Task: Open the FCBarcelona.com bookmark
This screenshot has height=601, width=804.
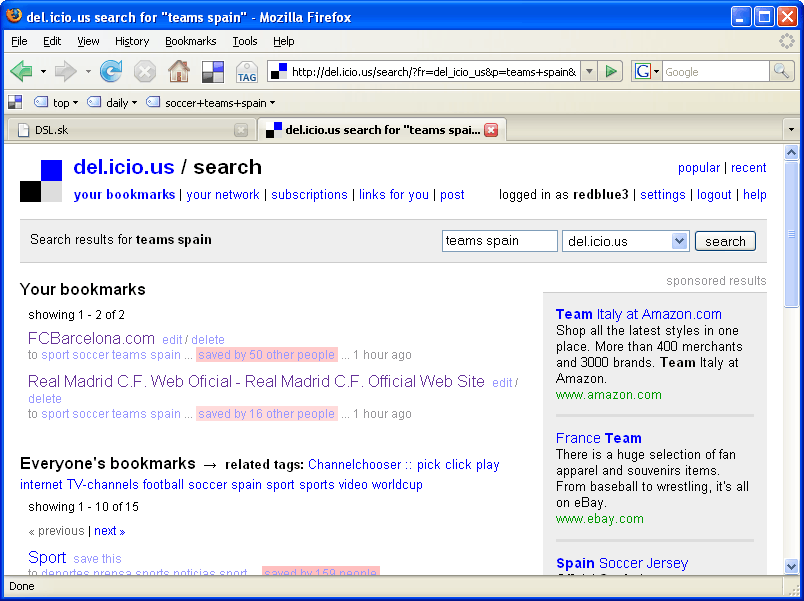Action: click(x=91, y=338)
